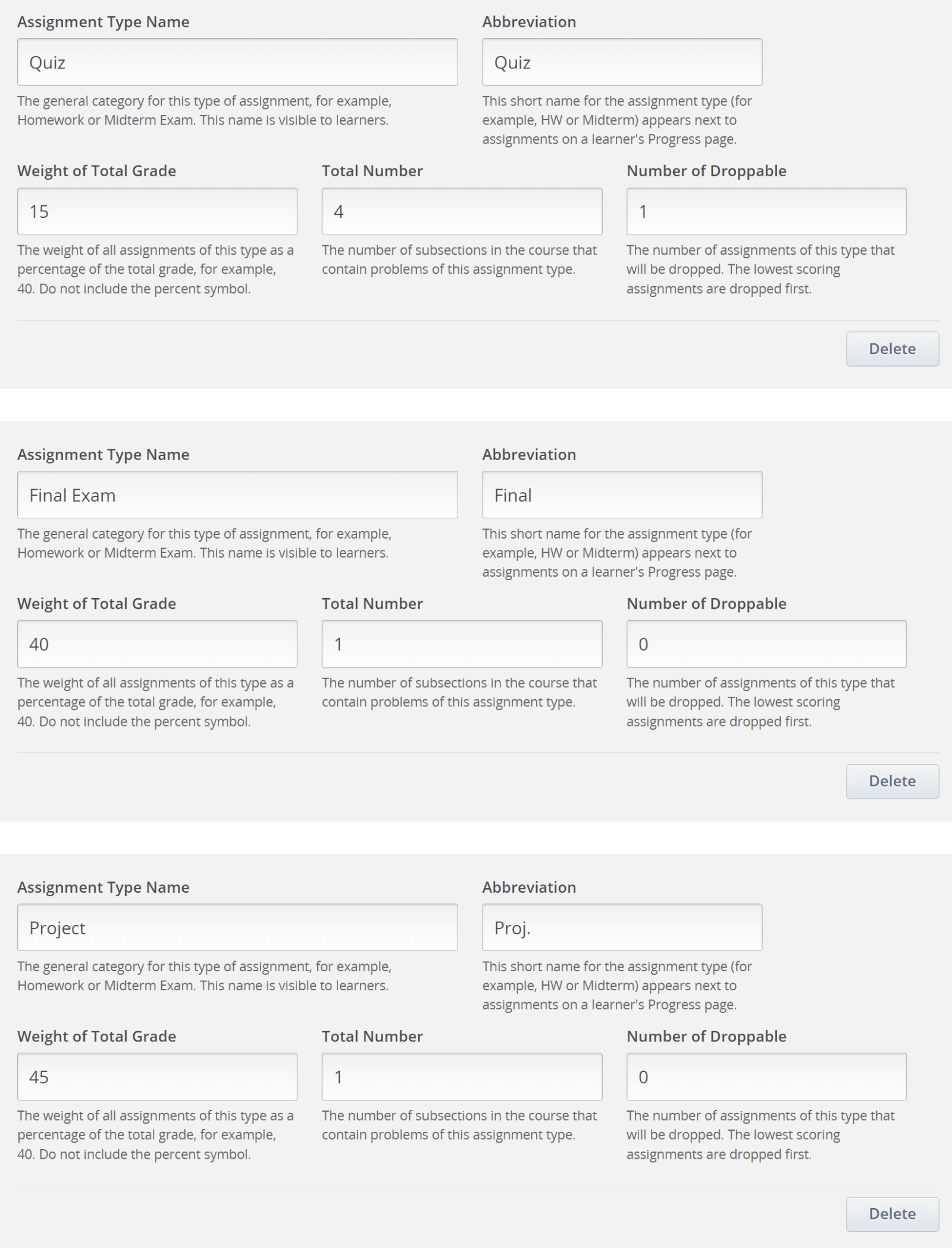Click the Project Total Number field

tap(463, 1076)
